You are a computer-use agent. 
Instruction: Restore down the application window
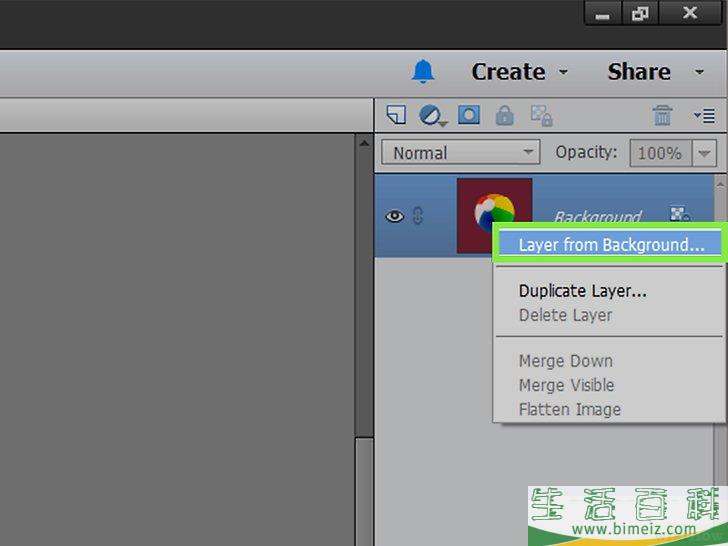coord(639,13)
